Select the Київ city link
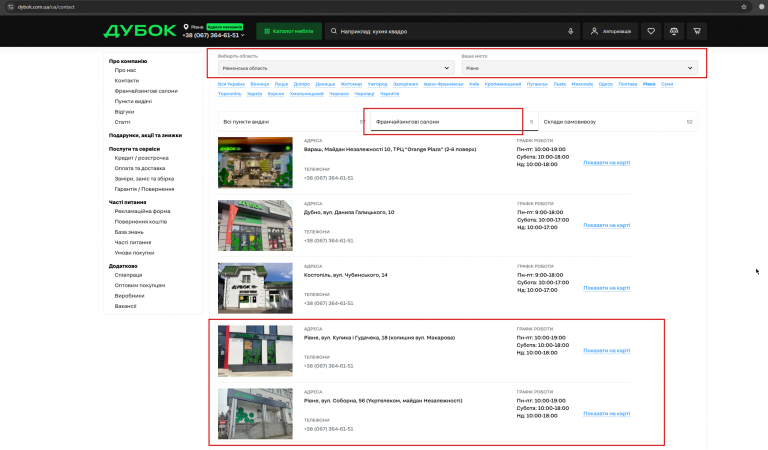This screenshot has width=768, height=450. (x=474, y=84)
